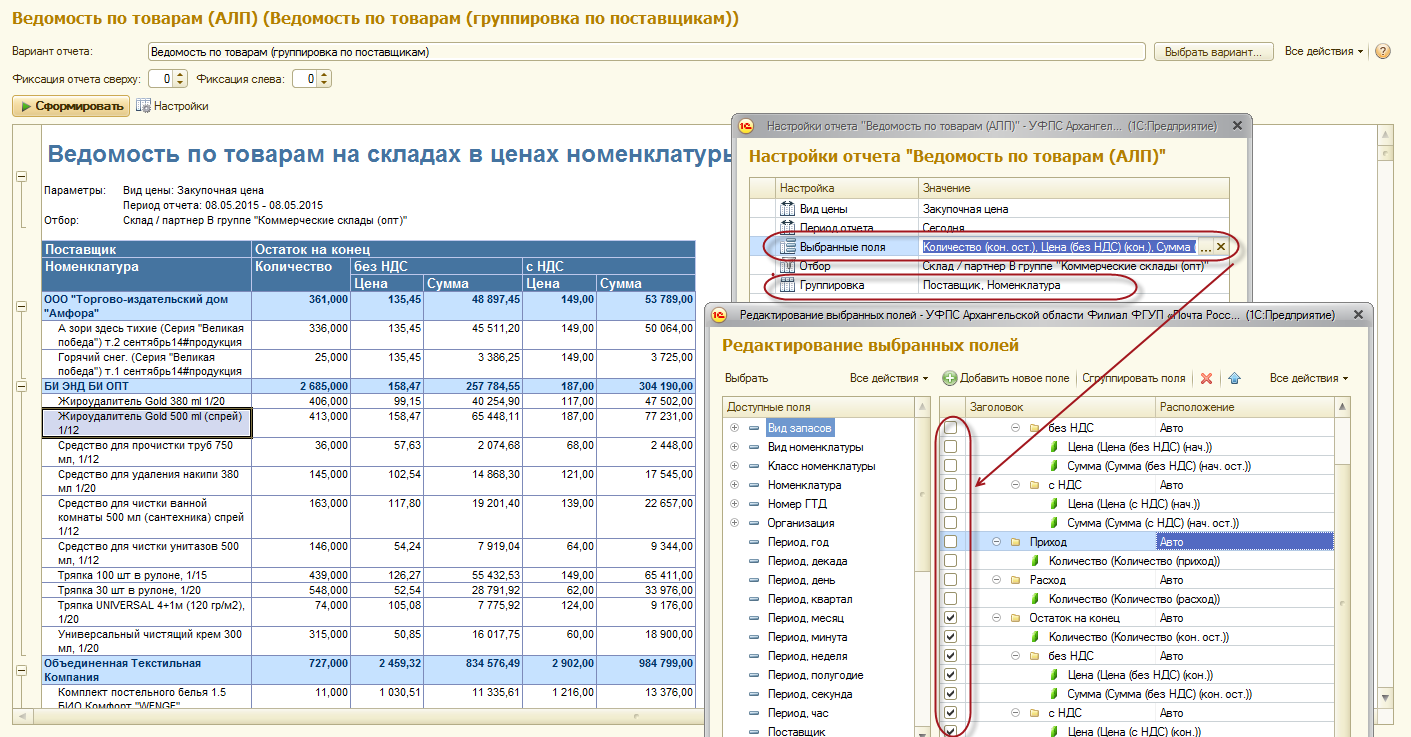This screenshot has width=1411, height=737.
Task: Open help with the question mark icon
Action: point(1383,51)
